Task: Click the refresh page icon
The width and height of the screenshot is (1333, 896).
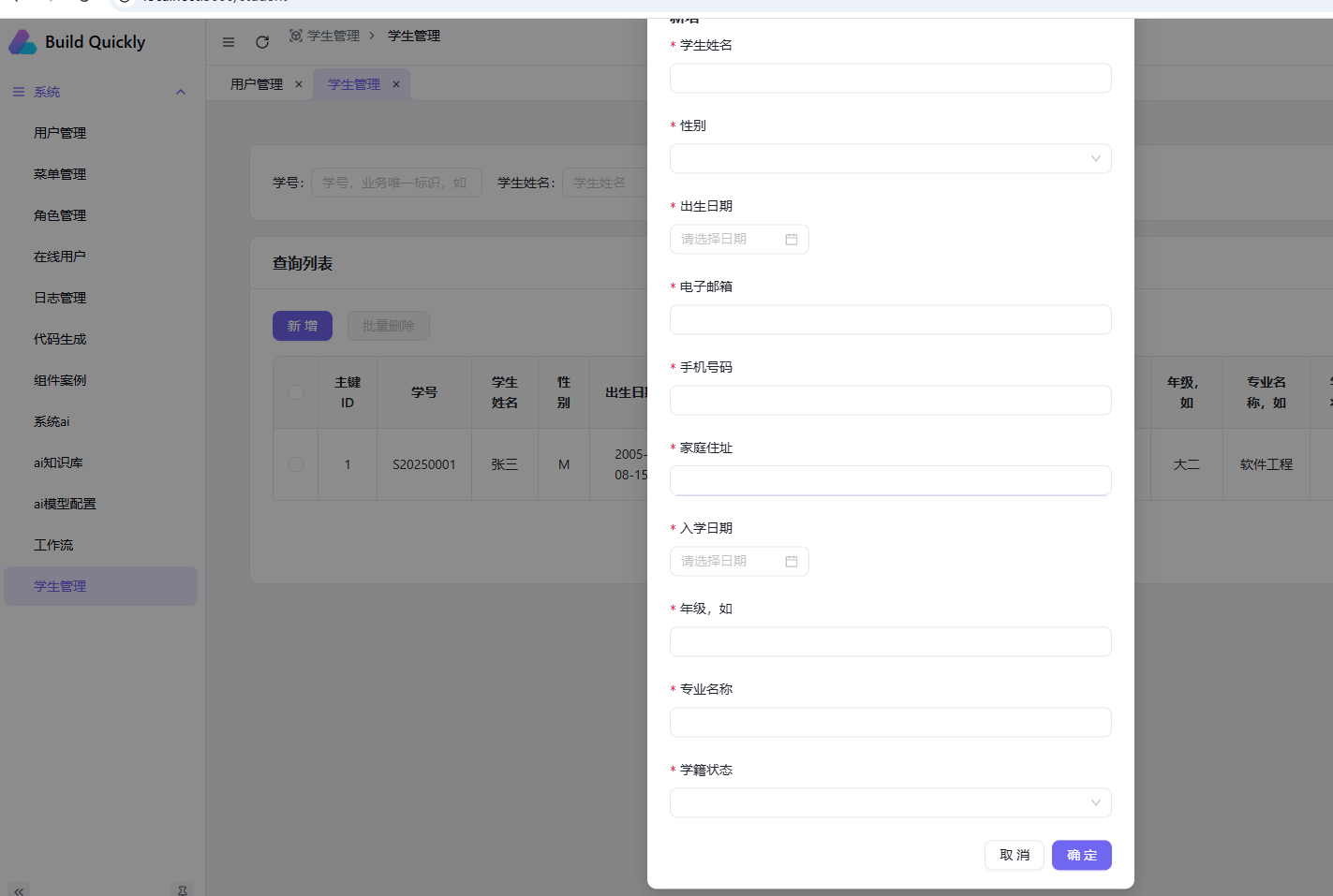Action: pyautogui.click(x=262, y=42)
